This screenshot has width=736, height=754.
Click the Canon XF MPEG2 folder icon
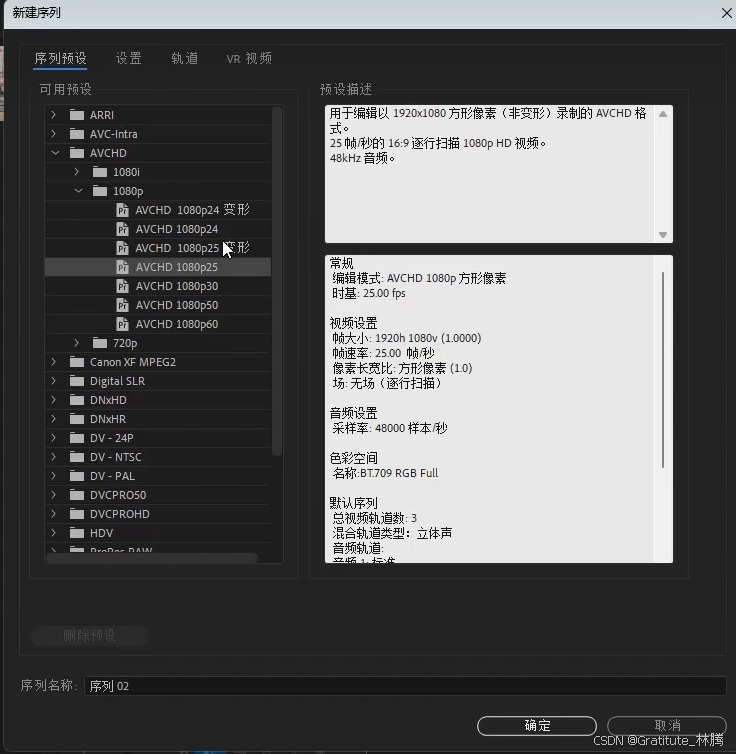pos(77,362)
